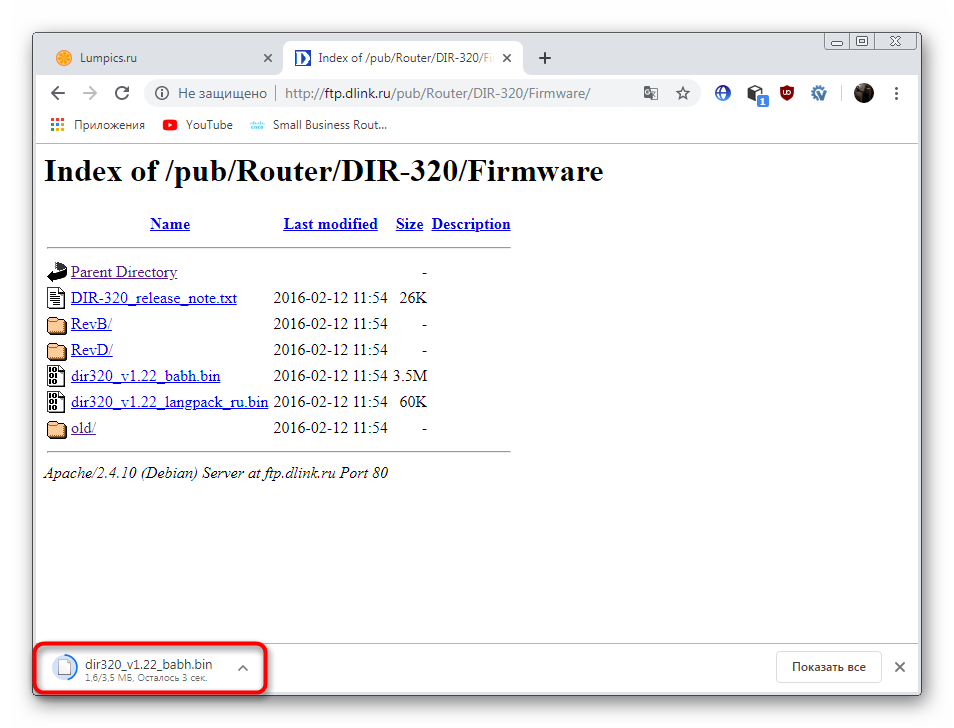
Task: Open the Chrome three-dot menu
Action: click(896, 93)
